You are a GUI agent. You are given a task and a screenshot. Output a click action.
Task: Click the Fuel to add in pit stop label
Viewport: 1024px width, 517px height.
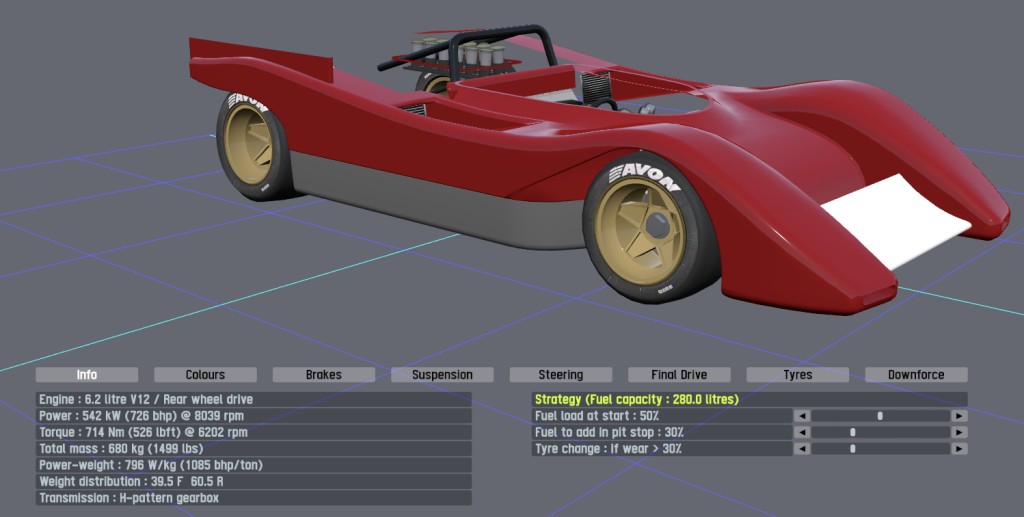tap(609, 432)
